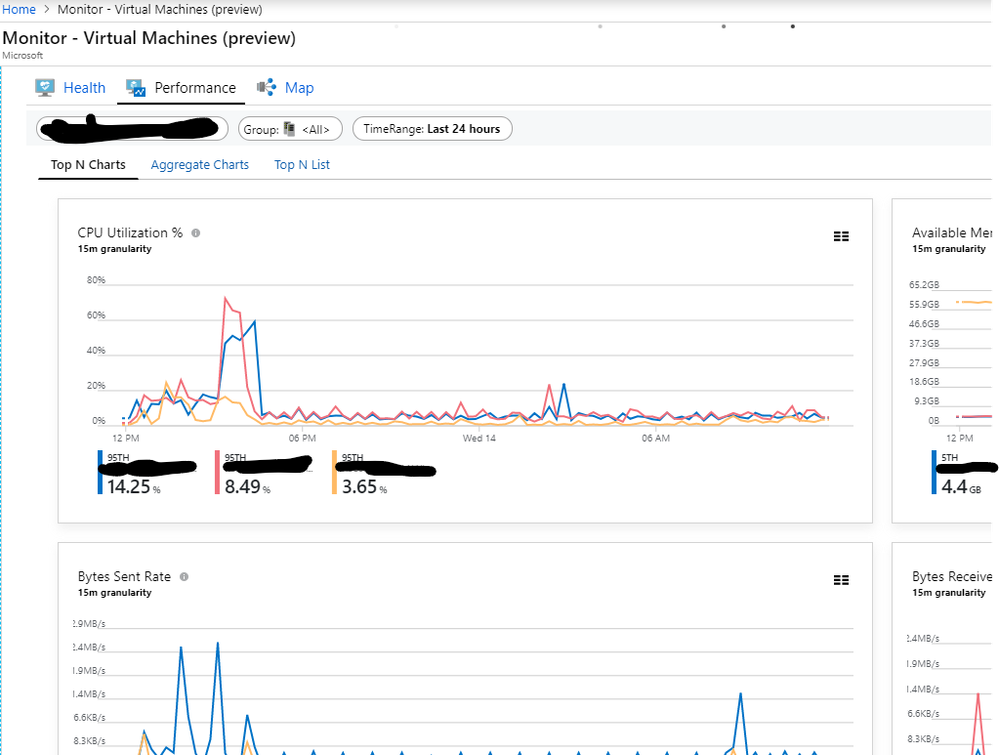Click info icon beside CPU Utilization %
Screen dimensions: 999x755
(196, 233)
